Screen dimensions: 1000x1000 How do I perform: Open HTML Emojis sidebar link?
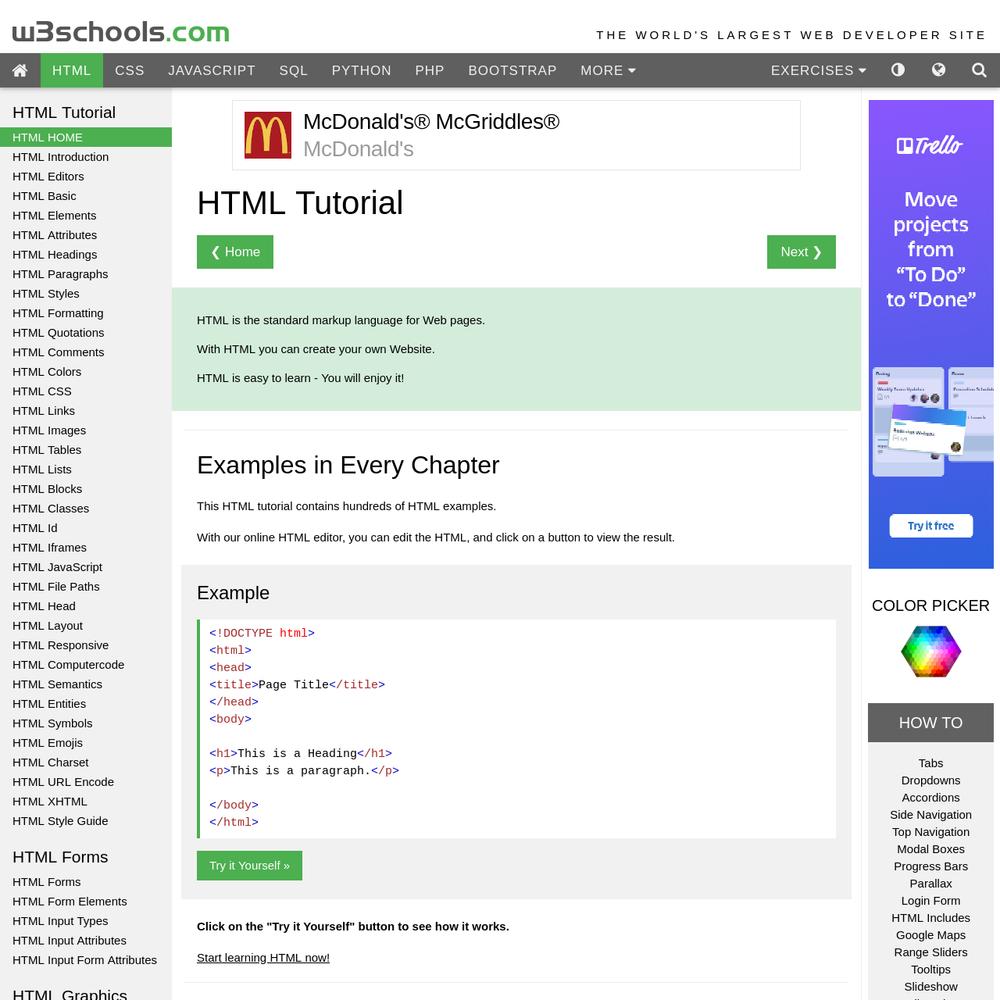[x=85, y=743]
